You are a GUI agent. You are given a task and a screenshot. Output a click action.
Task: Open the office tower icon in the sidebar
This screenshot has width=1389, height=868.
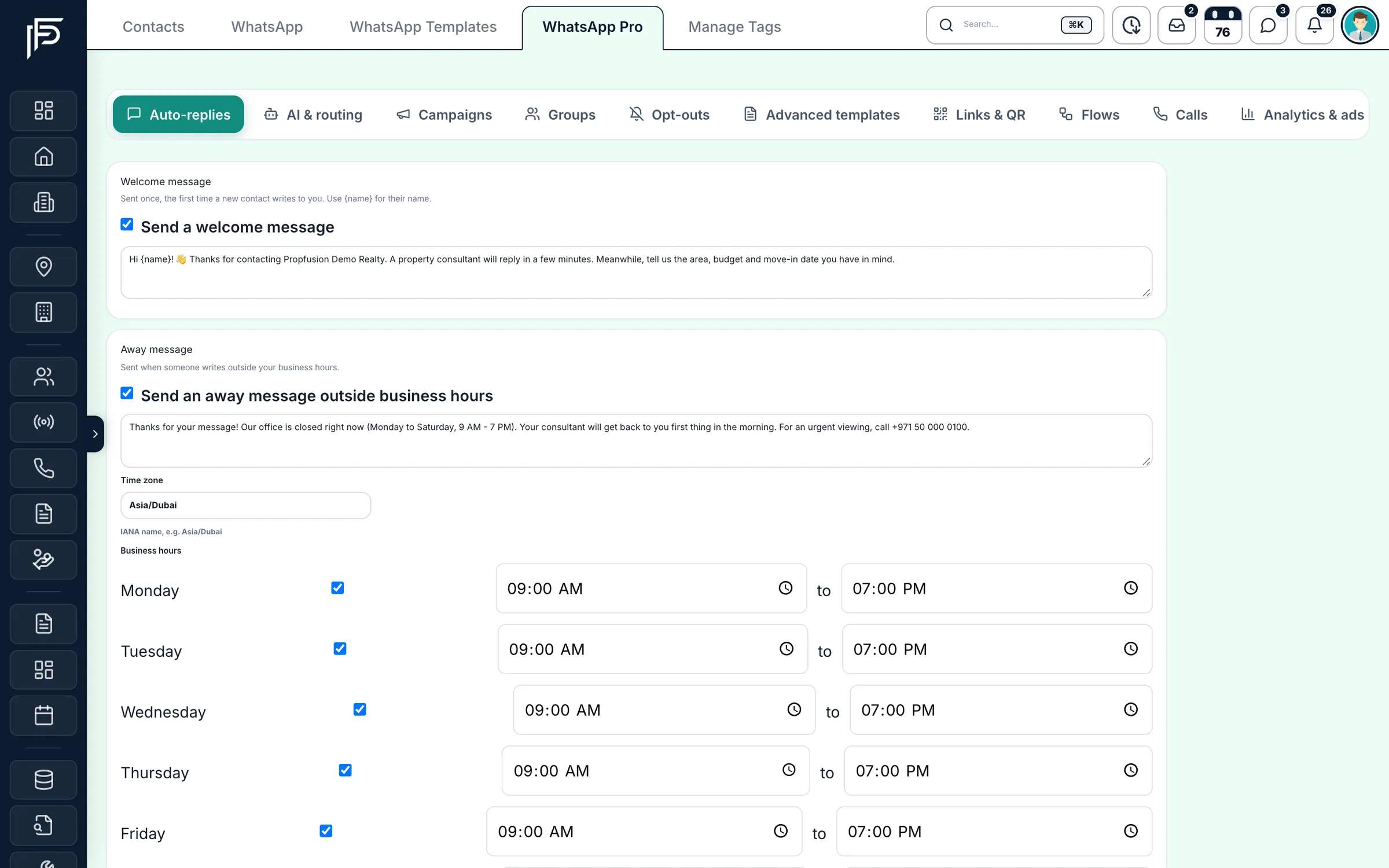pos(43,312)
